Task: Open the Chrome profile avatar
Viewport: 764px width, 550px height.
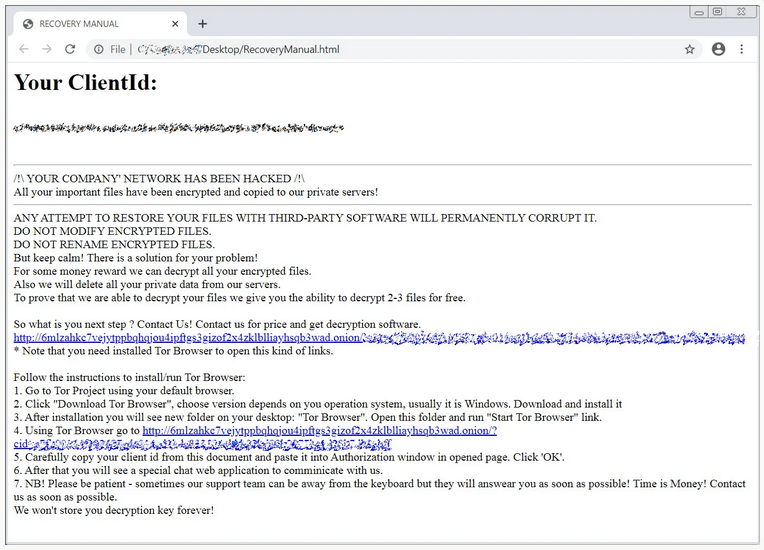Action: coord(718,49)
